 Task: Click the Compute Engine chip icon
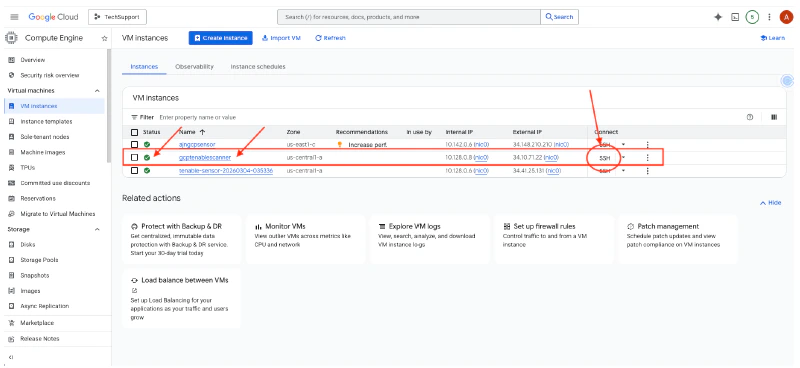[x=10, y=38]
